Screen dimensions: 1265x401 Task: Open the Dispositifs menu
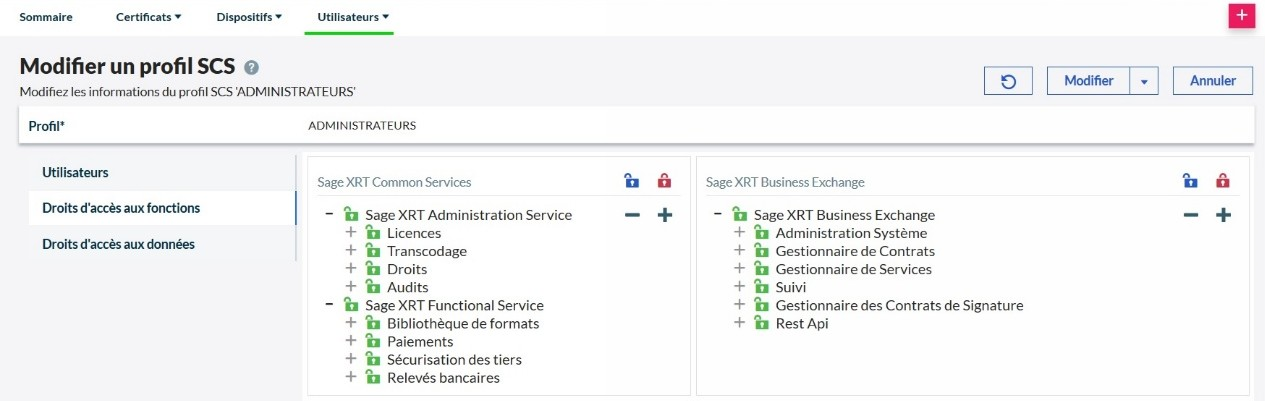(249, 17)
